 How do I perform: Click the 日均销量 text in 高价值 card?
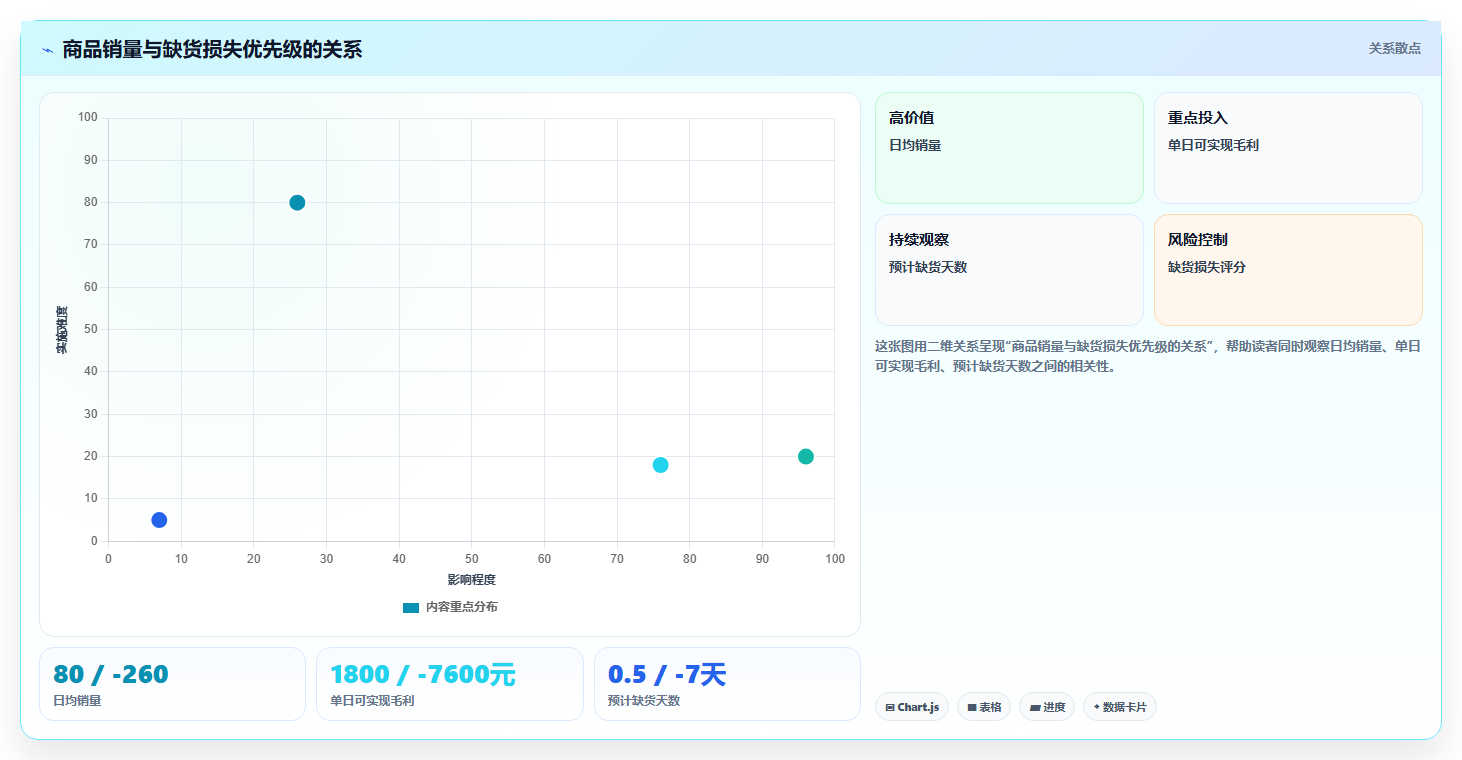click(x=915, y=145)
